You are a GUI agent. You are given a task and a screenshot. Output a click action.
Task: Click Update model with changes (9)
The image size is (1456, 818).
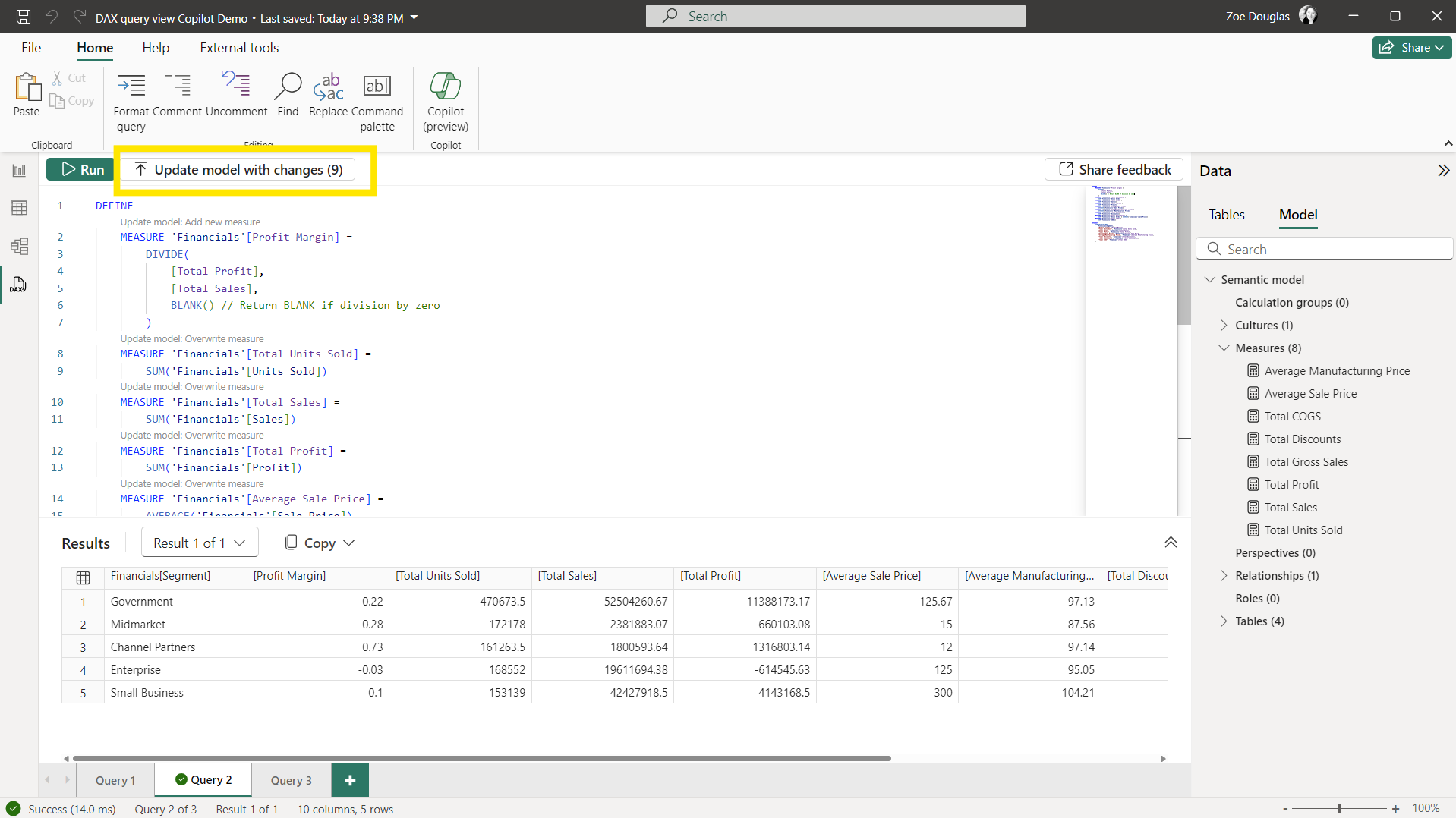point(238,169)
